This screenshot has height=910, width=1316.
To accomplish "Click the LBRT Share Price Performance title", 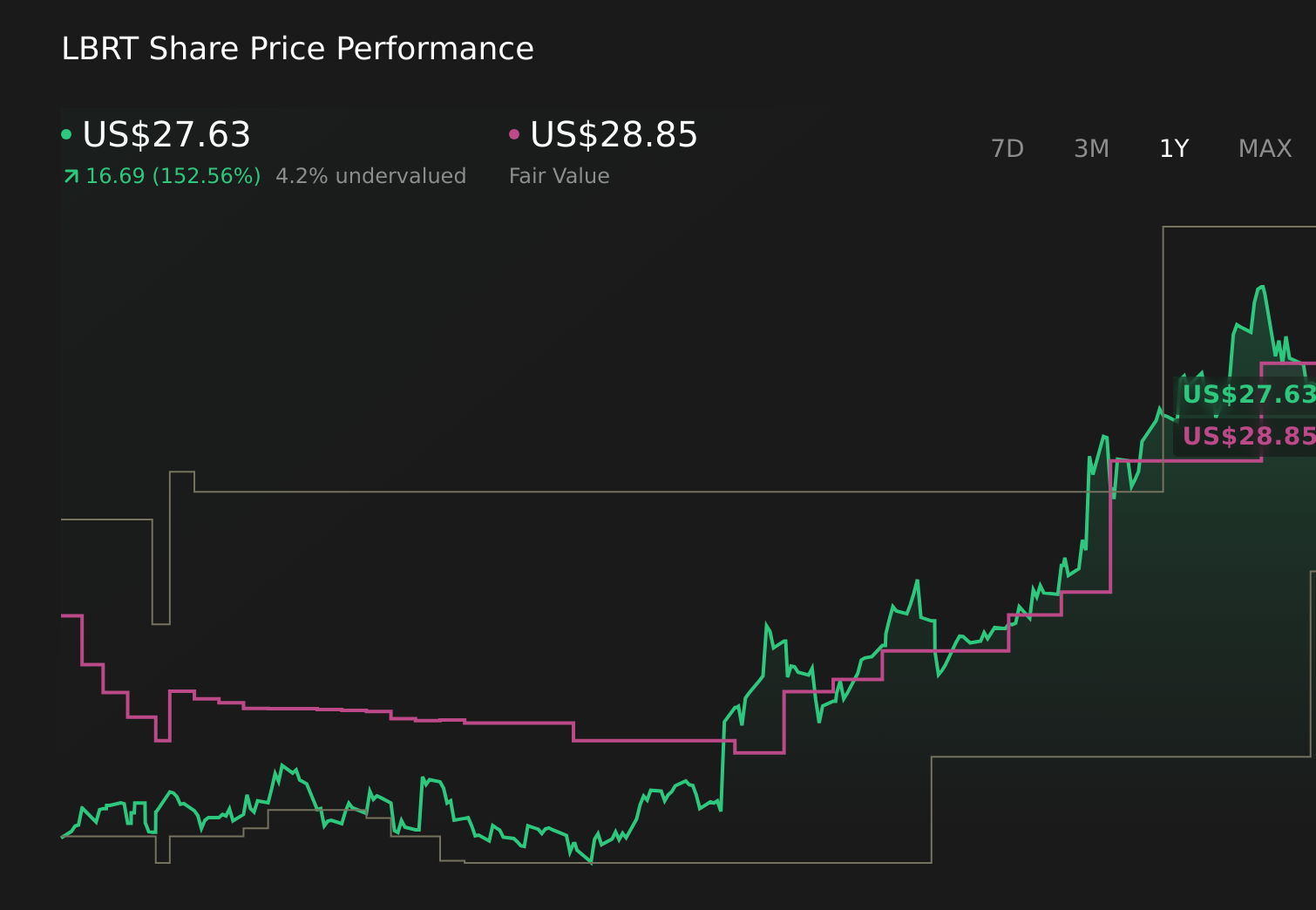I will [x=296, y=48].
